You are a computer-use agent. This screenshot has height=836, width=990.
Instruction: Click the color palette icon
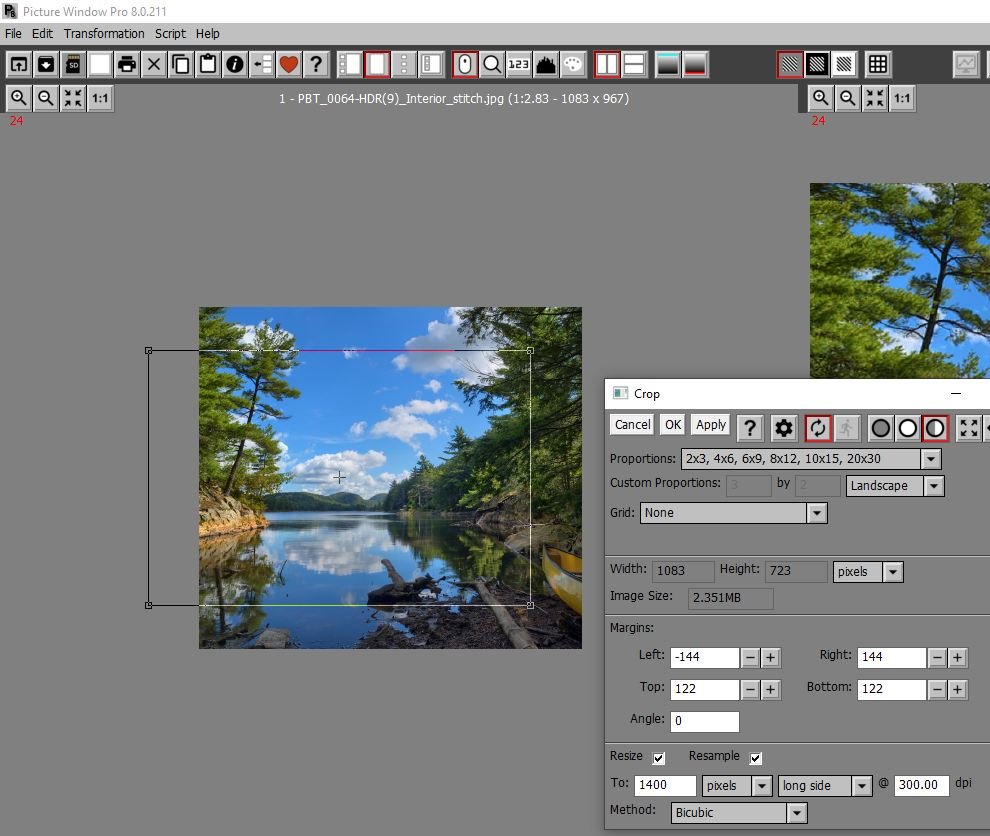572,65
